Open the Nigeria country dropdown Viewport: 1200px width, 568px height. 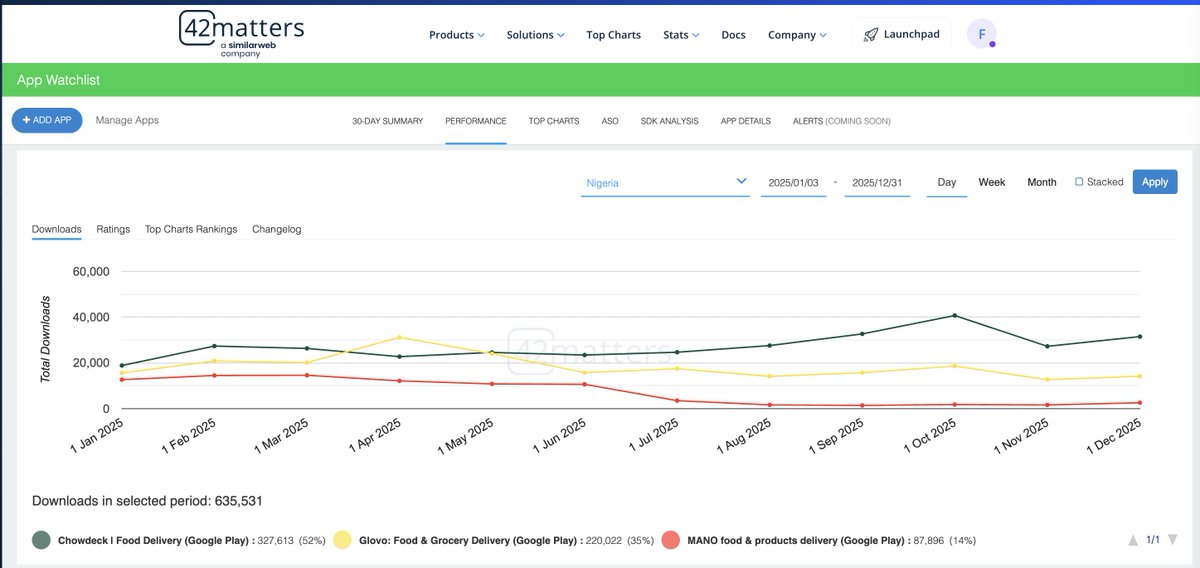coord(666,183)
